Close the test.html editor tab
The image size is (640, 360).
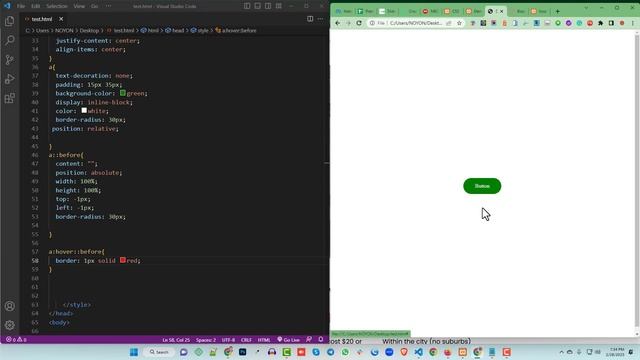(61, 19)
